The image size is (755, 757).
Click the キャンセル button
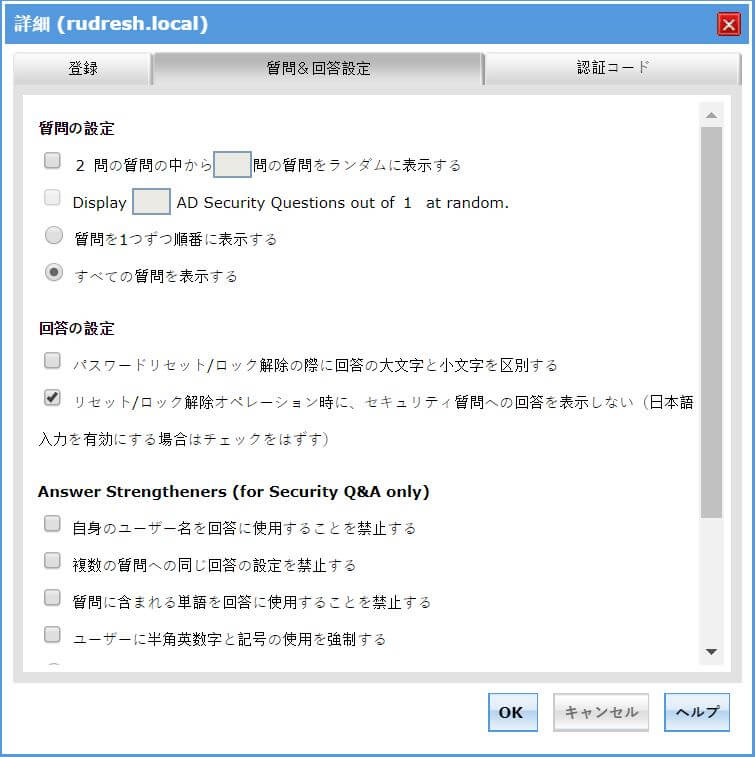coord(601,712)
